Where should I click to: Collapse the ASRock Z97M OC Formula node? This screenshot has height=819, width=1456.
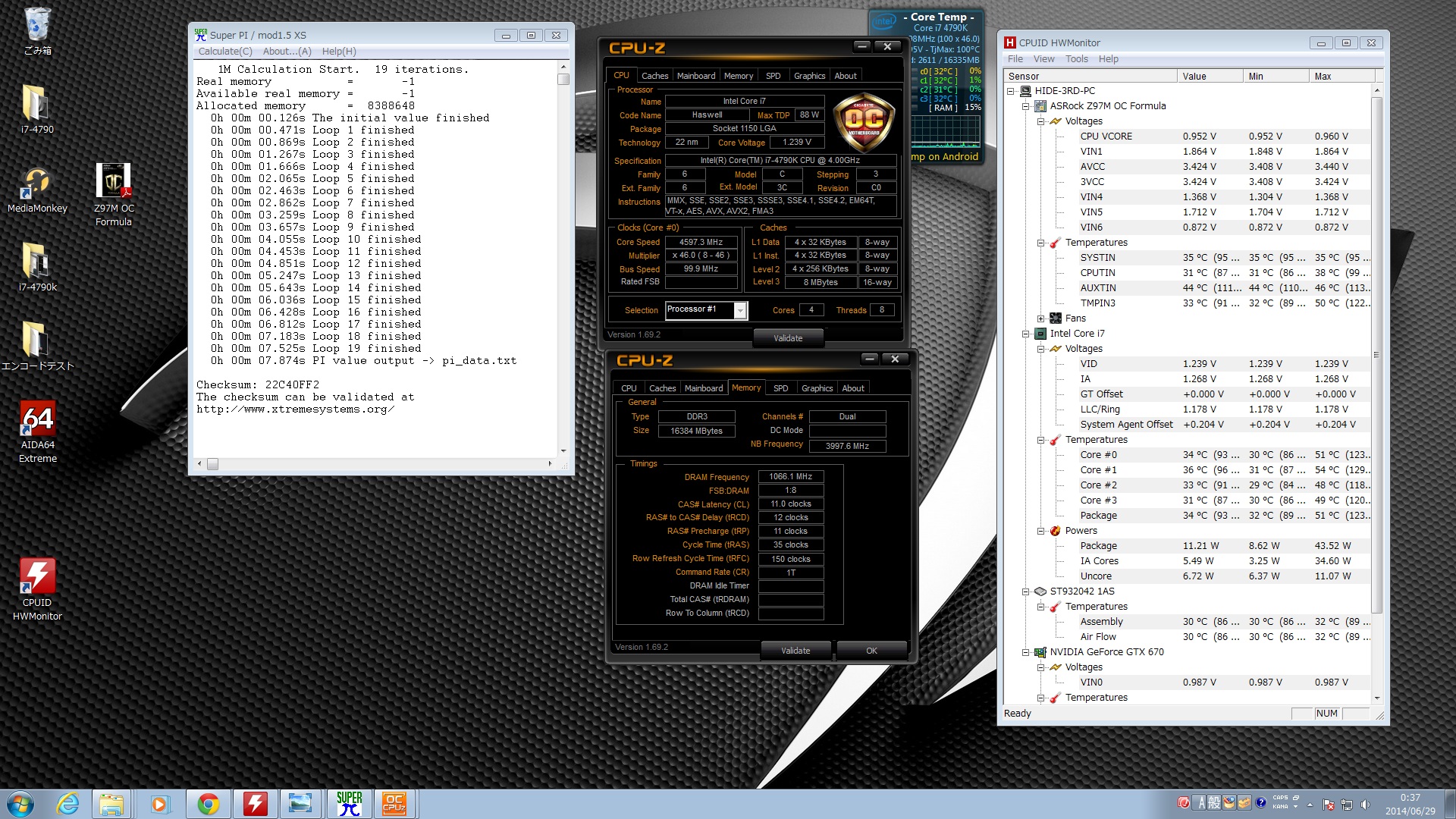pos(1025,106)
